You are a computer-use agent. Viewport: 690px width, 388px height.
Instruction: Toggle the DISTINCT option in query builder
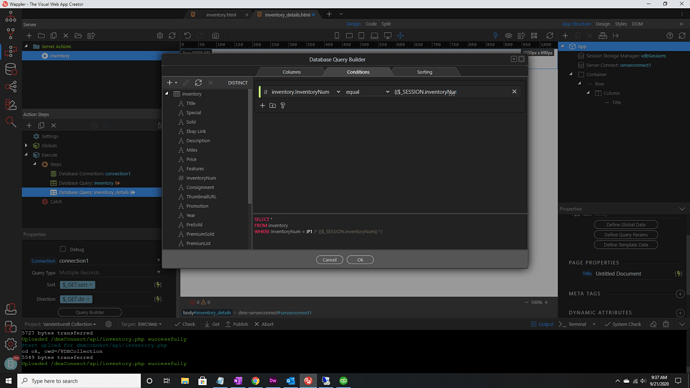pos(238,83)
